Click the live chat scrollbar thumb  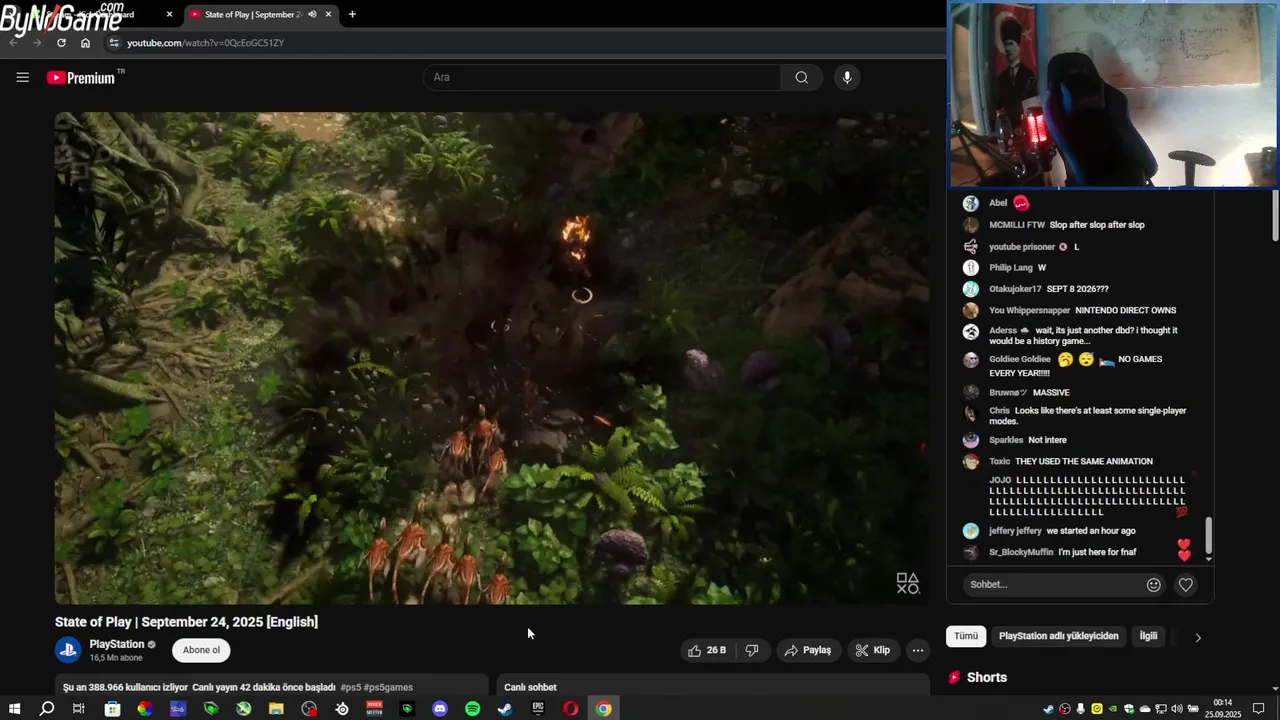click(1208, 536)
